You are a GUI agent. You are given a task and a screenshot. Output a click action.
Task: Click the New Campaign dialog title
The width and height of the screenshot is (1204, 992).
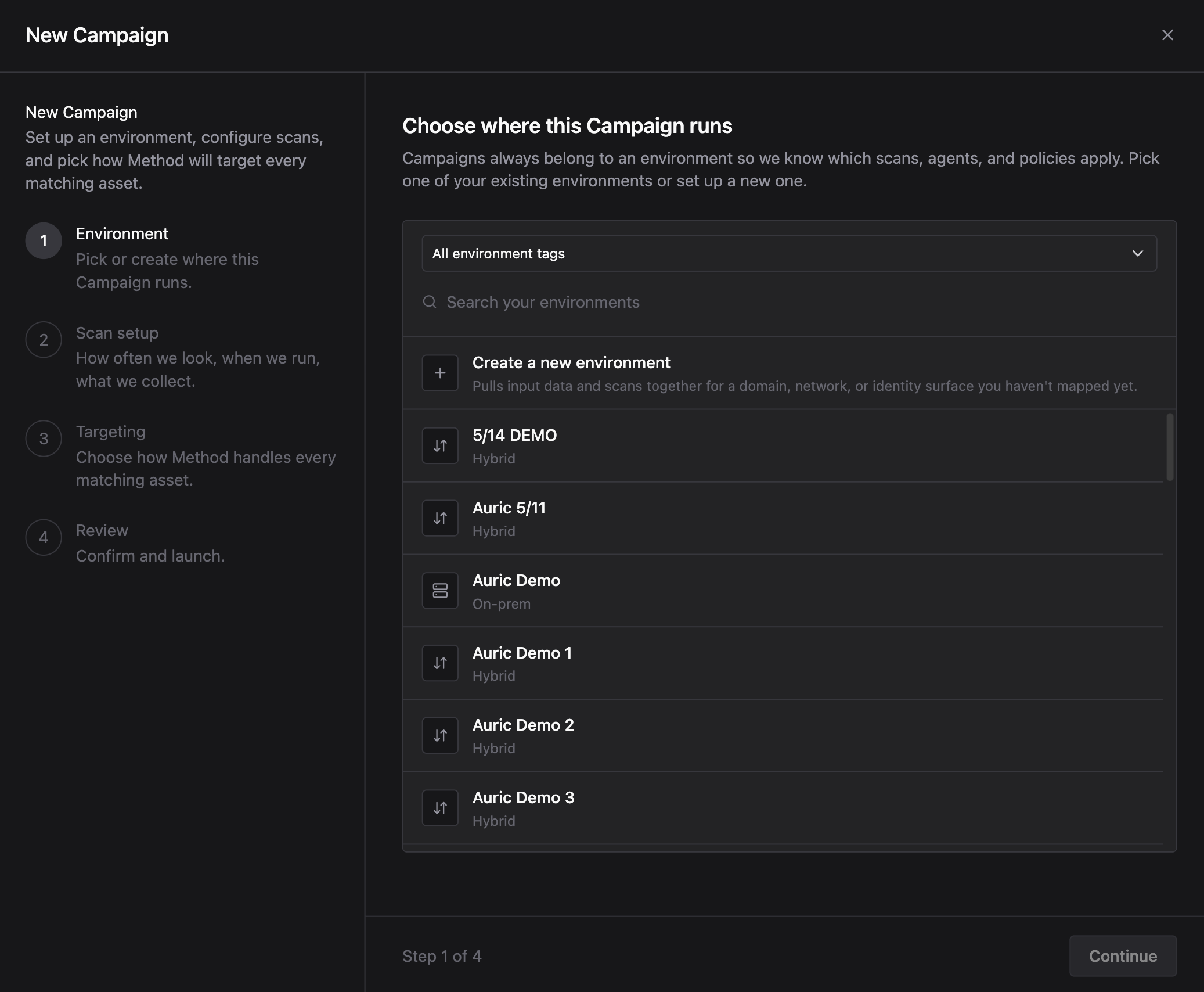97,35
